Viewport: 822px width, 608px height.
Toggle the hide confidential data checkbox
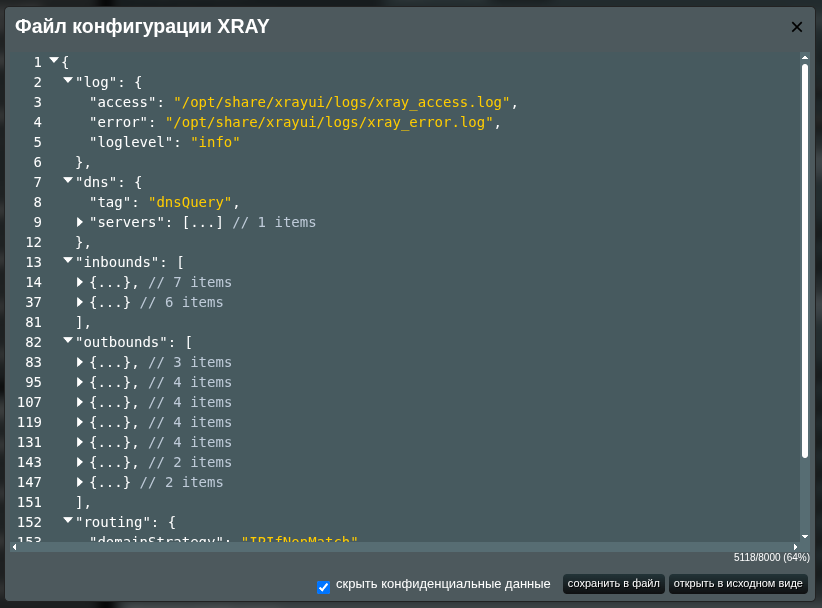click(x=323, y=587)
